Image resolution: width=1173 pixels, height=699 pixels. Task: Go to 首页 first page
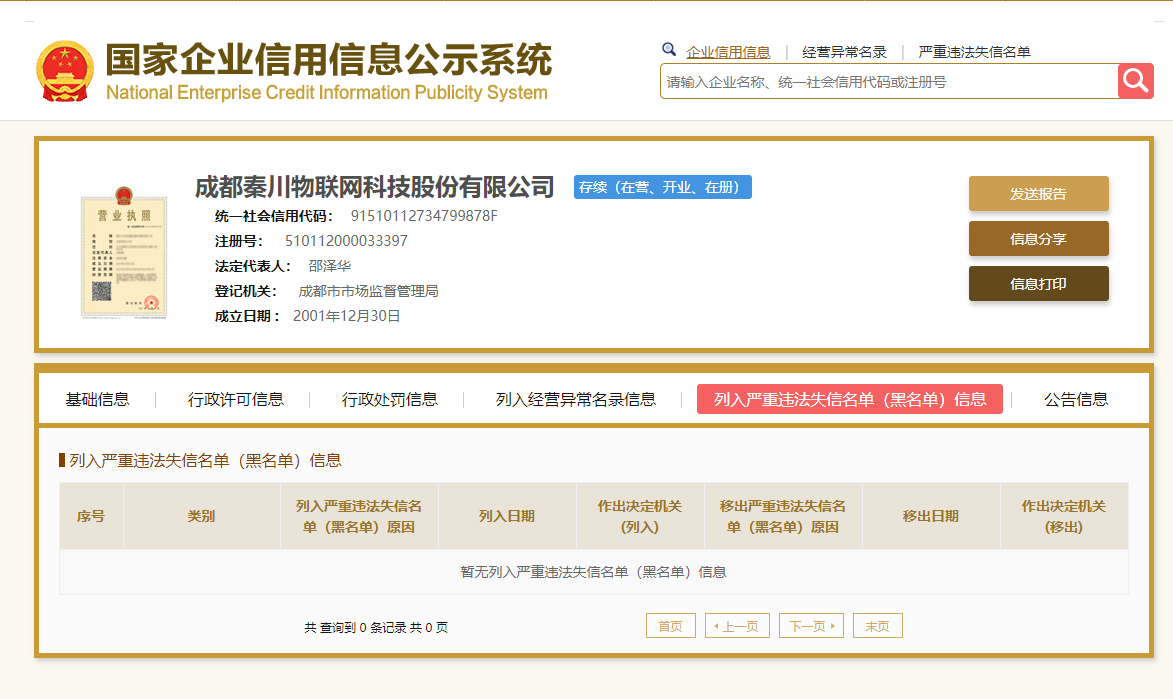point(670,626)
